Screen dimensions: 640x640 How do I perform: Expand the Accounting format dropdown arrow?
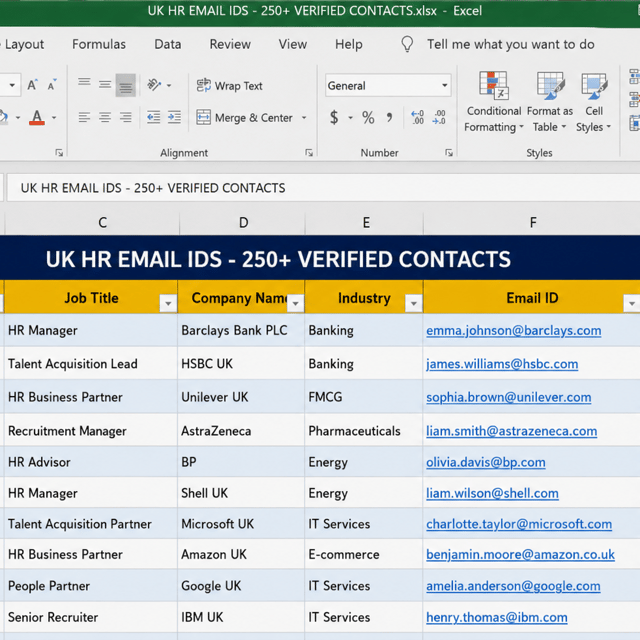pos(350,118)
